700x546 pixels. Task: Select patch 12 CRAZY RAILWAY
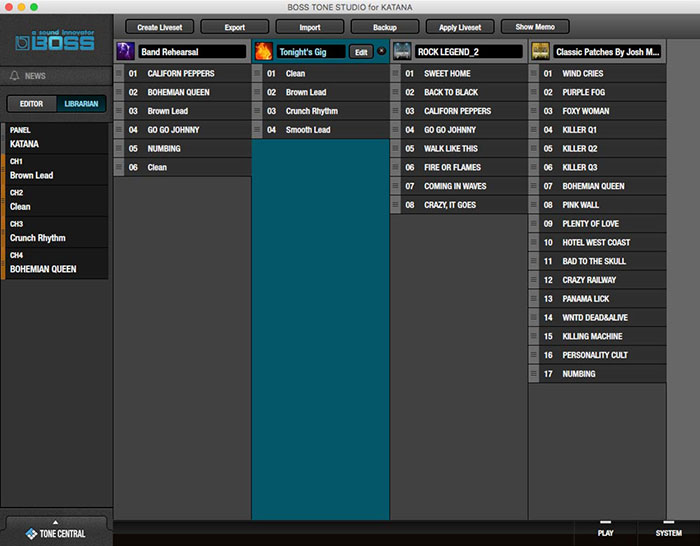(x=597, y=279)
